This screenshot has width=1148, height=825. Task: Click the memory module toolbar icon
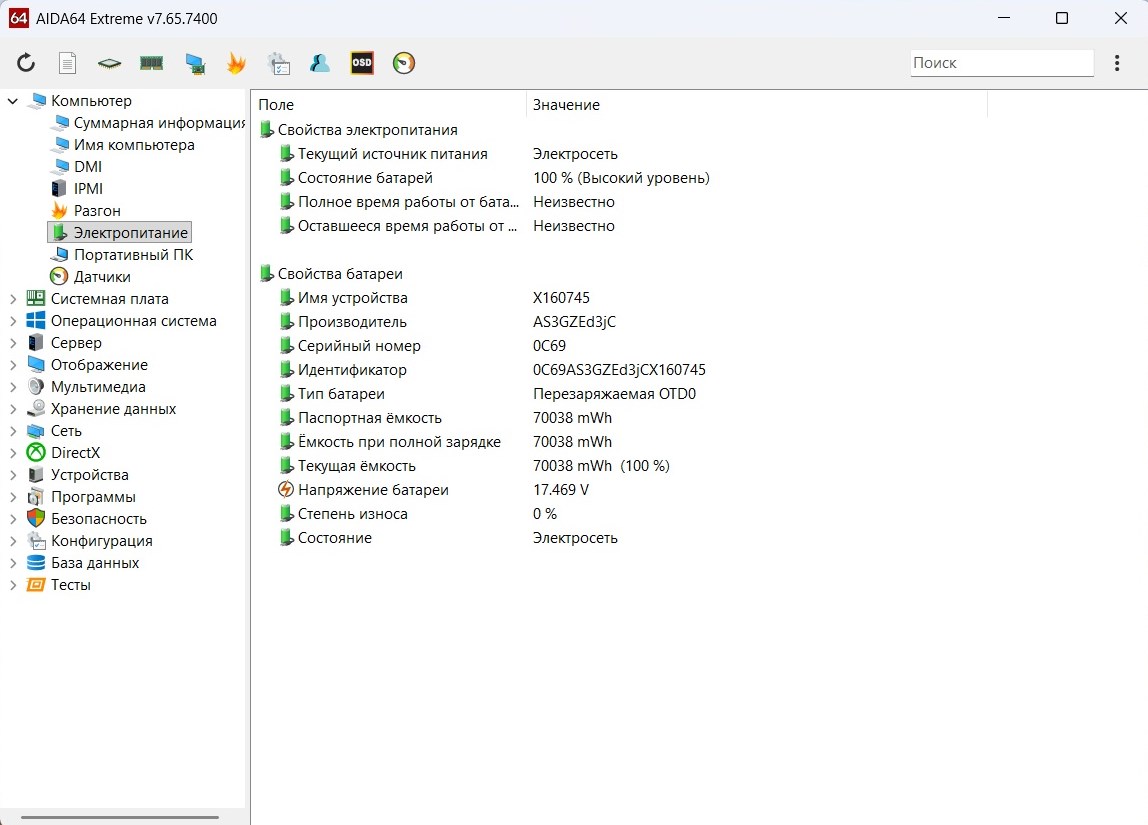tap(151, 63)
